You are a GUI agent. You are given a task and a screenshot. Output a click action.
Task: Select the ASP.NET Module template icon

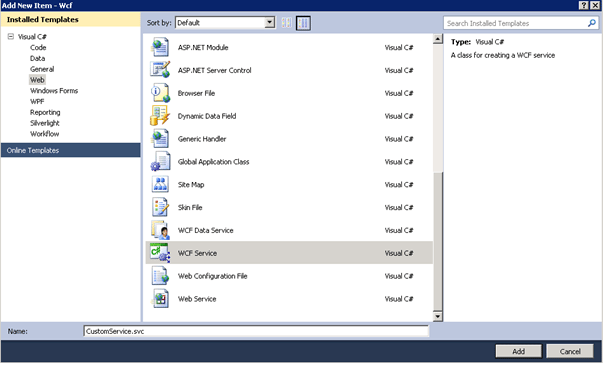[x=160, y=48]
